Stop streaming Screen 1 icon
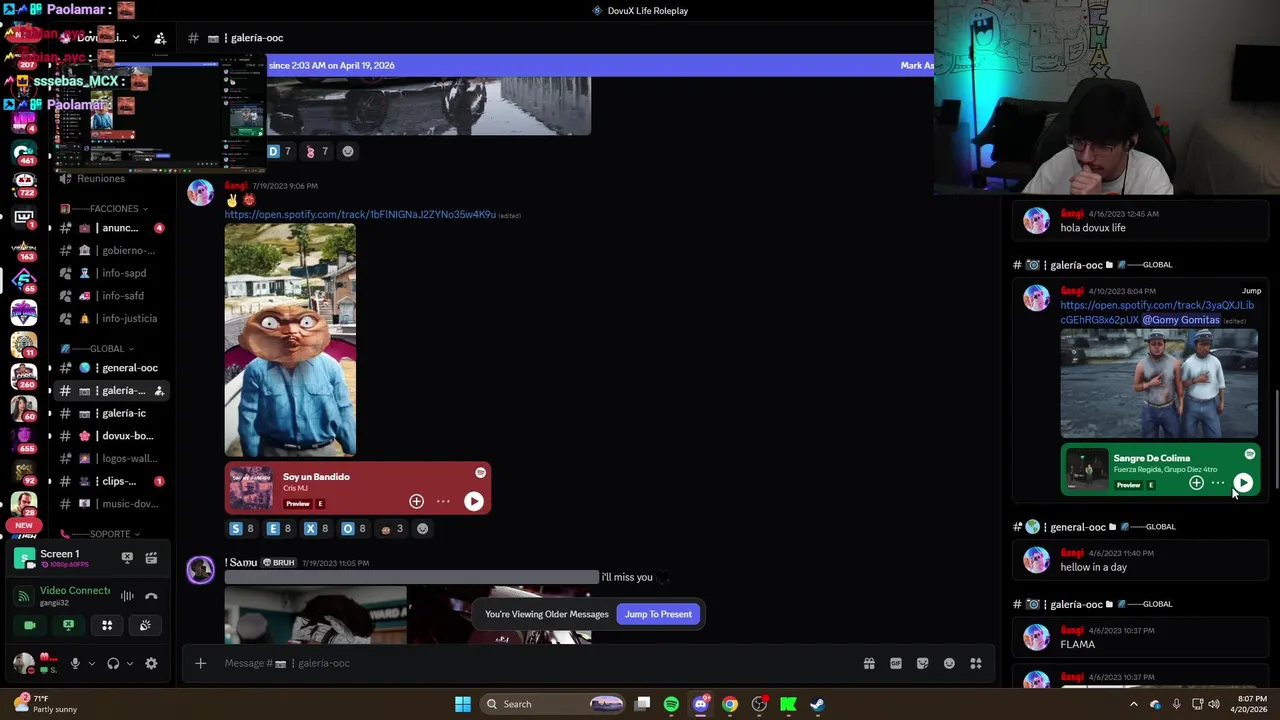 (127, 558)
